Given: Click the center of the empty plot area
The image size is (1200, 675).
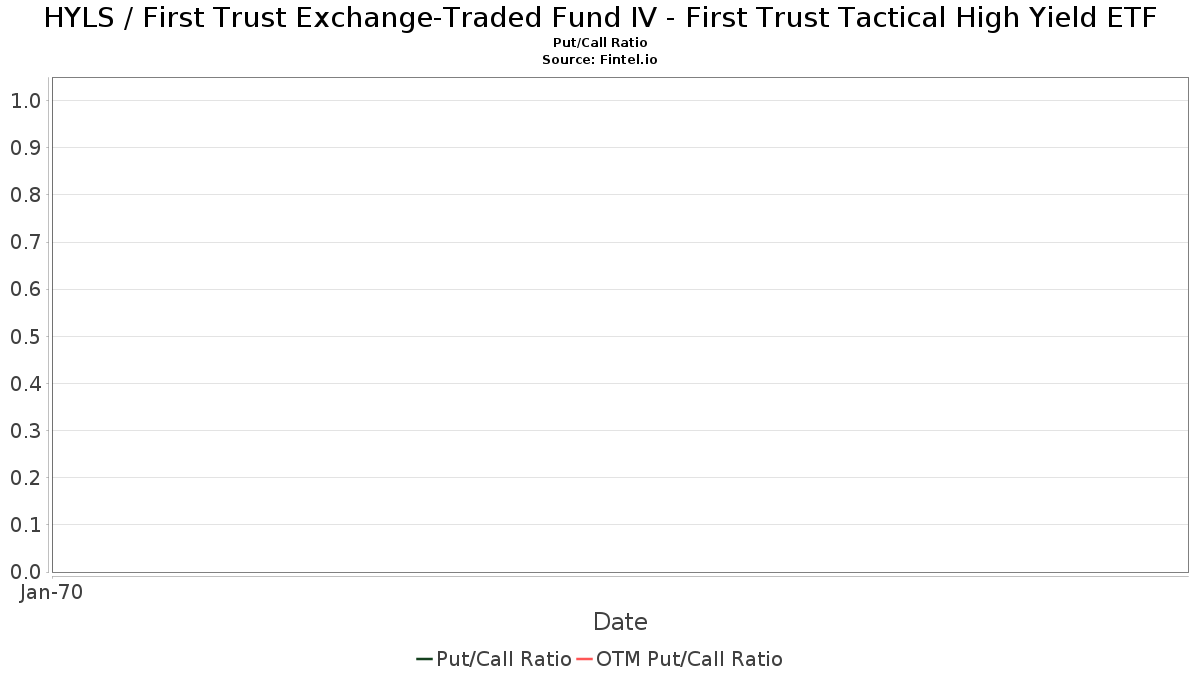Looking at the screenshot, I should tap(620, 325).
